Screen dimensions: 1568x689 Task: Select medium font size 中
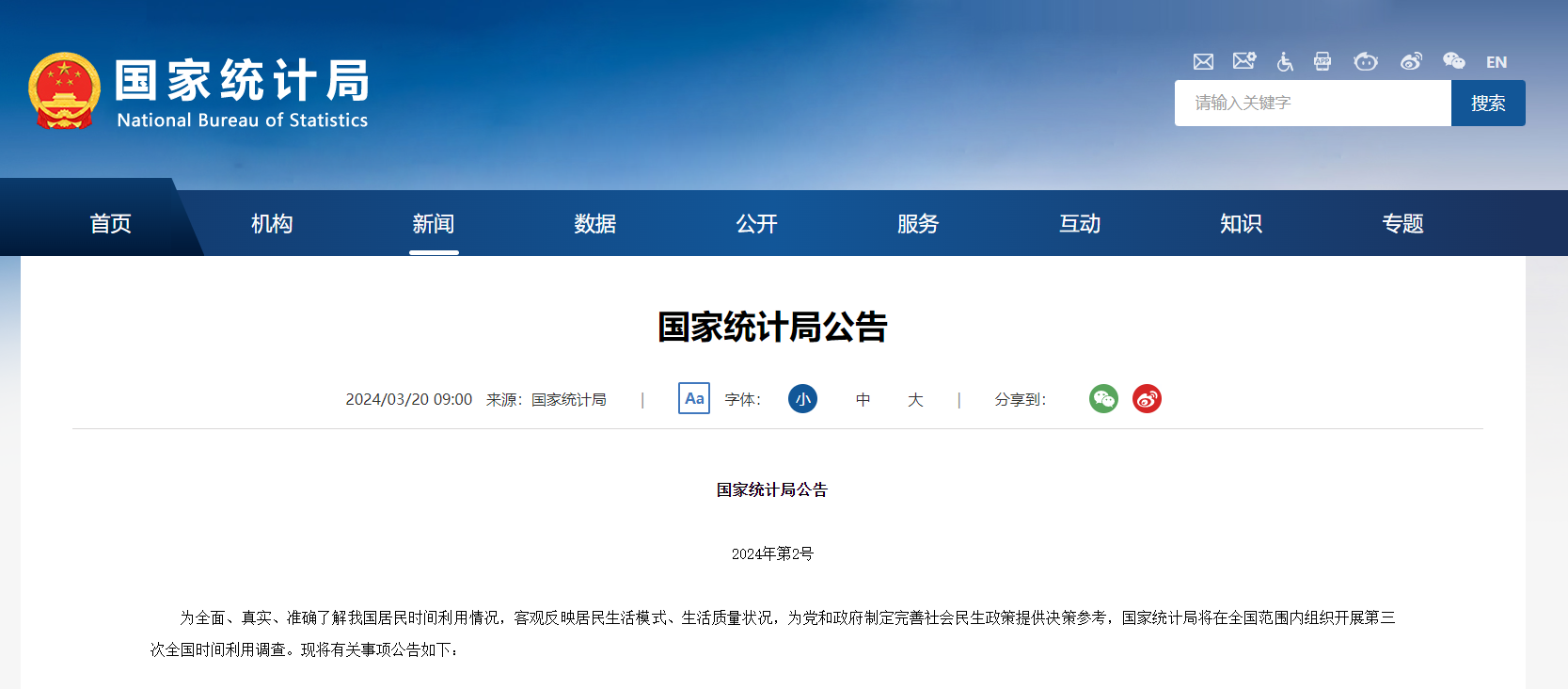[863, 400]
